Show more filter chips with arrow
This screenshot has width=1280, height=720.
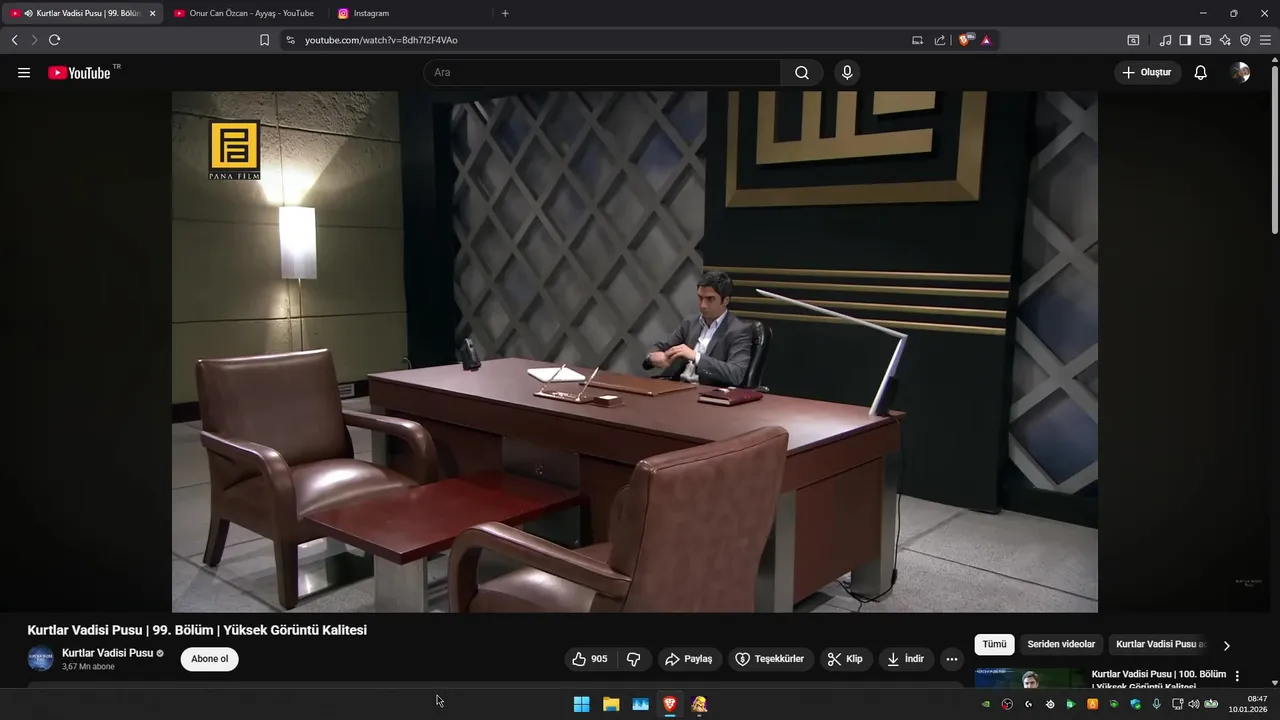(1227, 645)
